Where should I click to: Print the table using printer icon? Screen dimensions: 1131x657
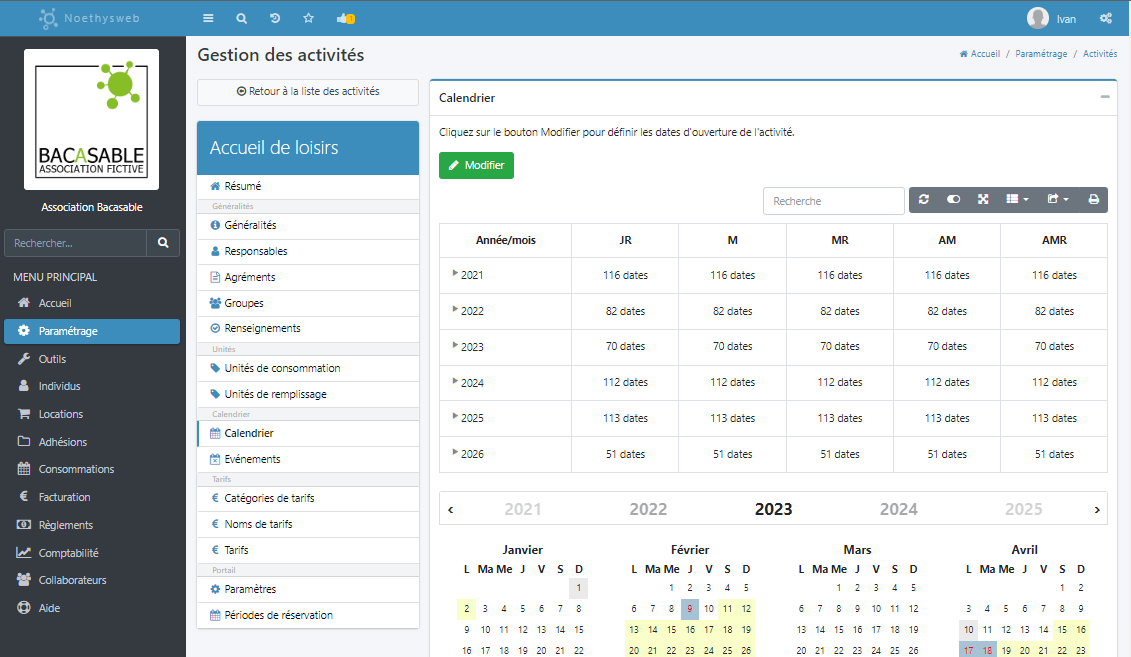coord(1093,200)
